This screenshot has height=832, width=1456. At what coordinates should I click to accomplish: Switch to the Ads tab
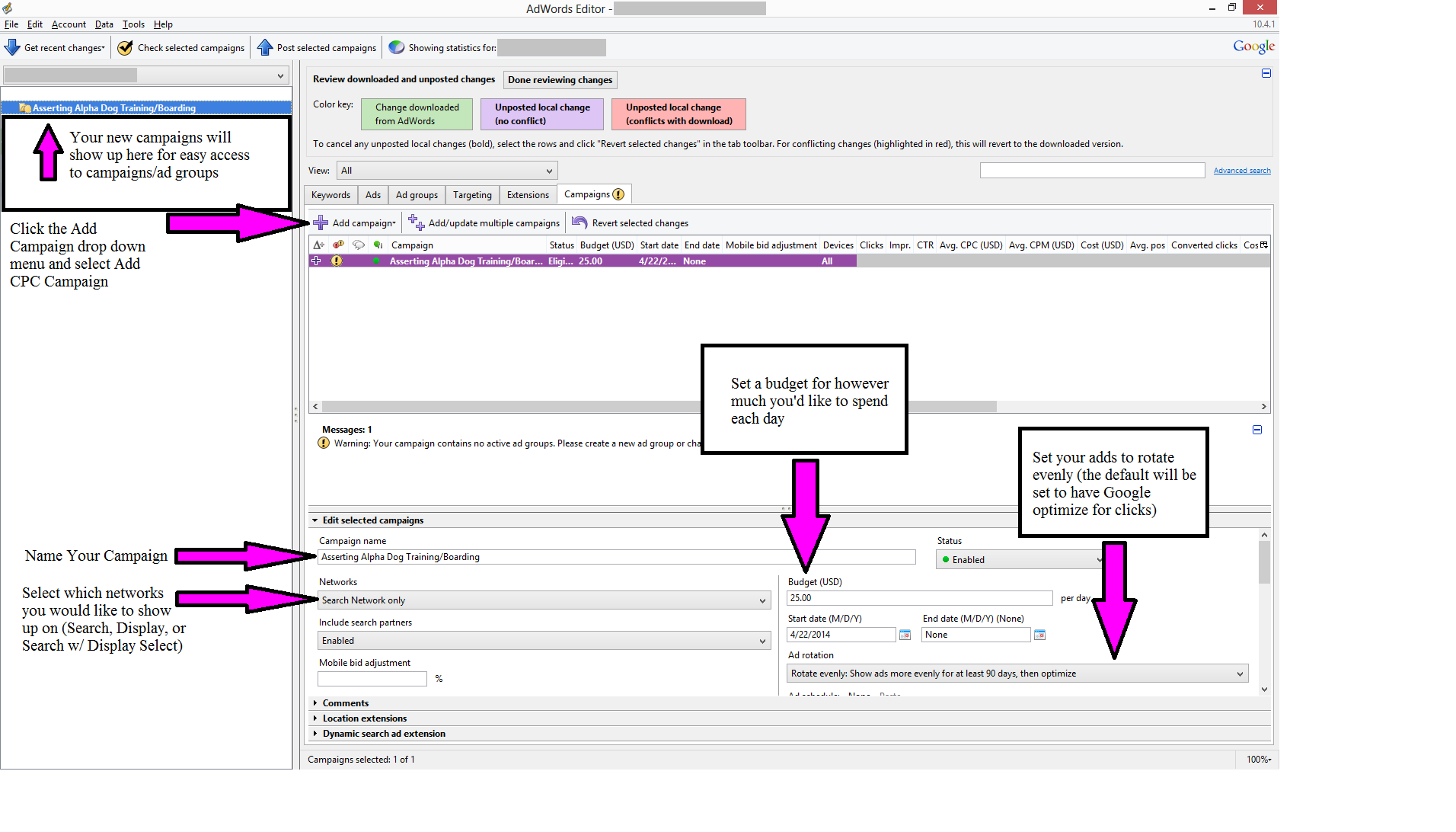(373, 195)
